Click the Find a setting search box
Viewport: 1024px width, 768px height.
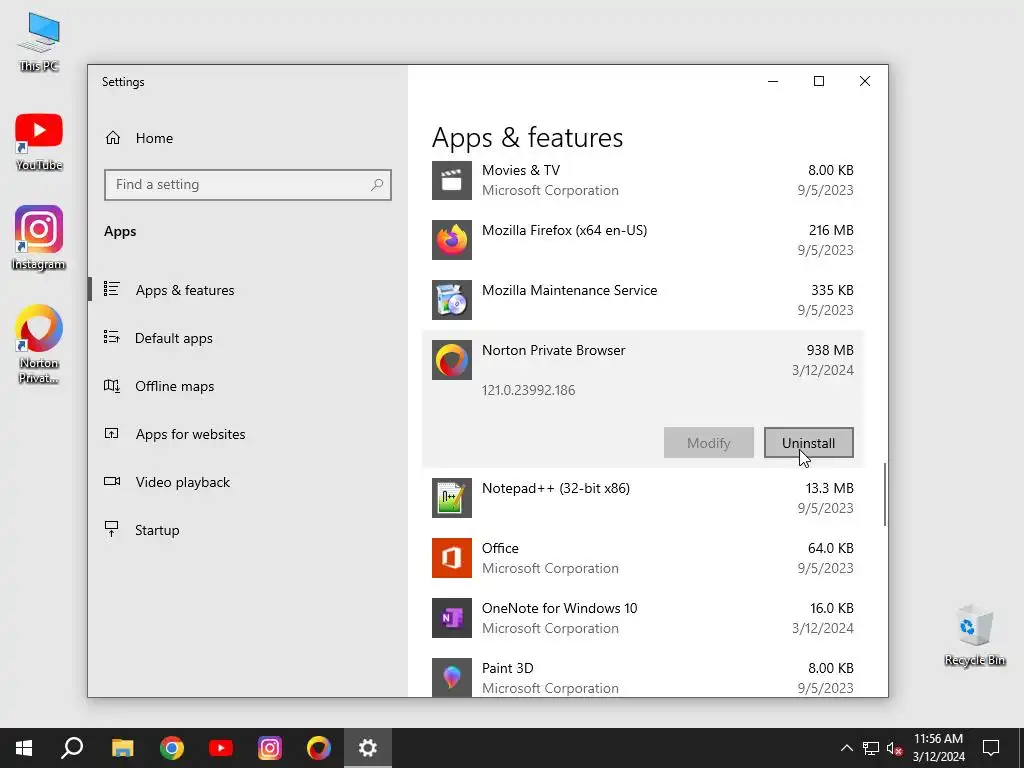(x=248, y=185)
